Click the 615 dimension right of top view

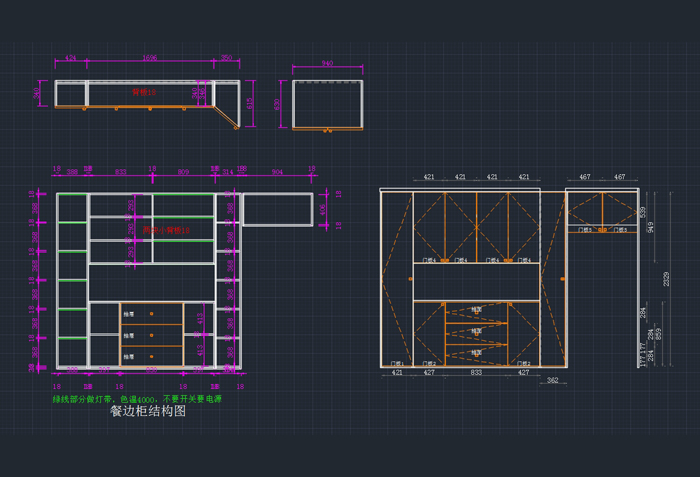(251, 104)
